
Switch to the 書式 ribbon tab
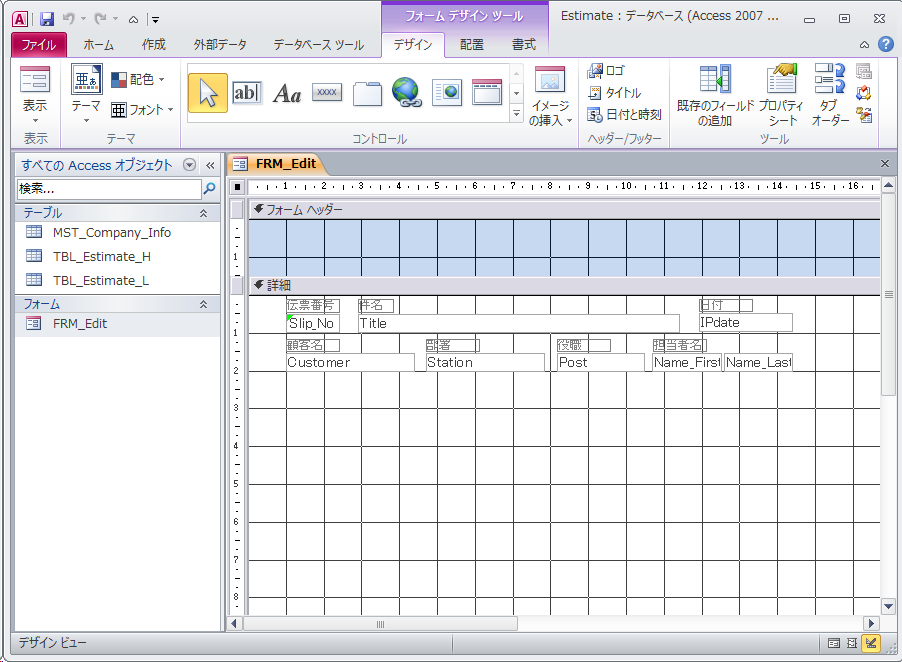pos(523,44)
